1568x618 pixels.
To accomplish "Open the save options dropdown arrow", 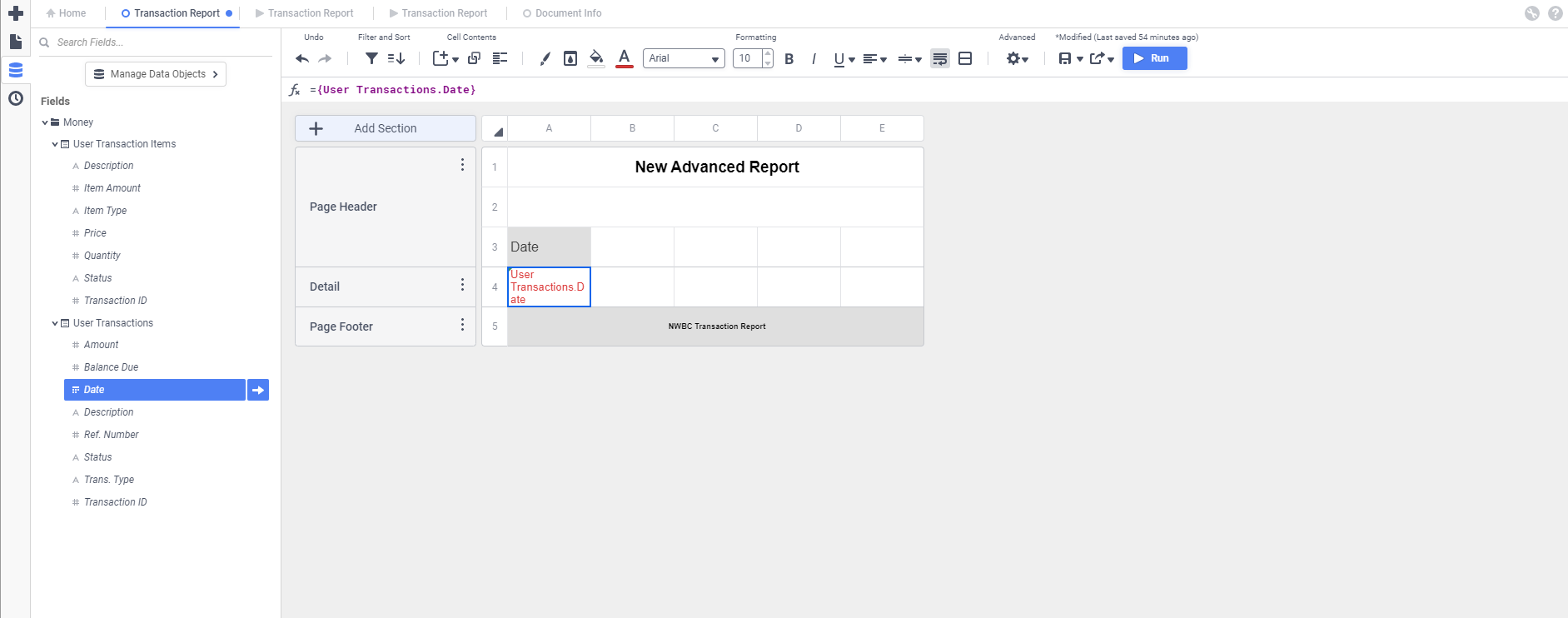I will [1080, 59].
